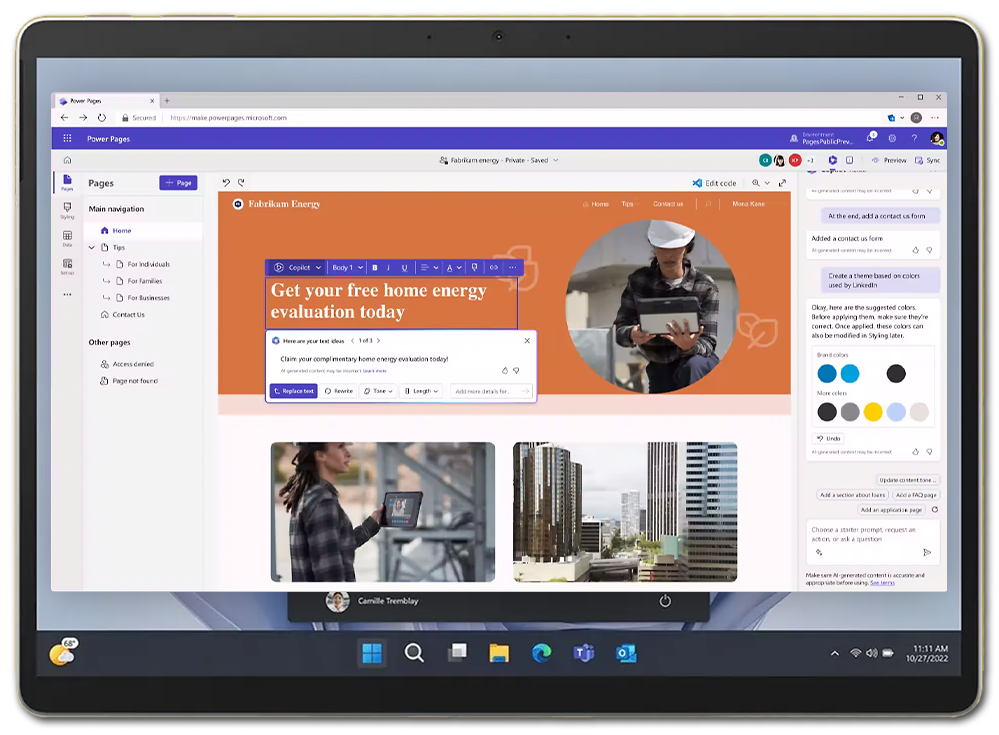Select the black brand color swatch
This screenshot has height=735, width=999.
point(896,374)
